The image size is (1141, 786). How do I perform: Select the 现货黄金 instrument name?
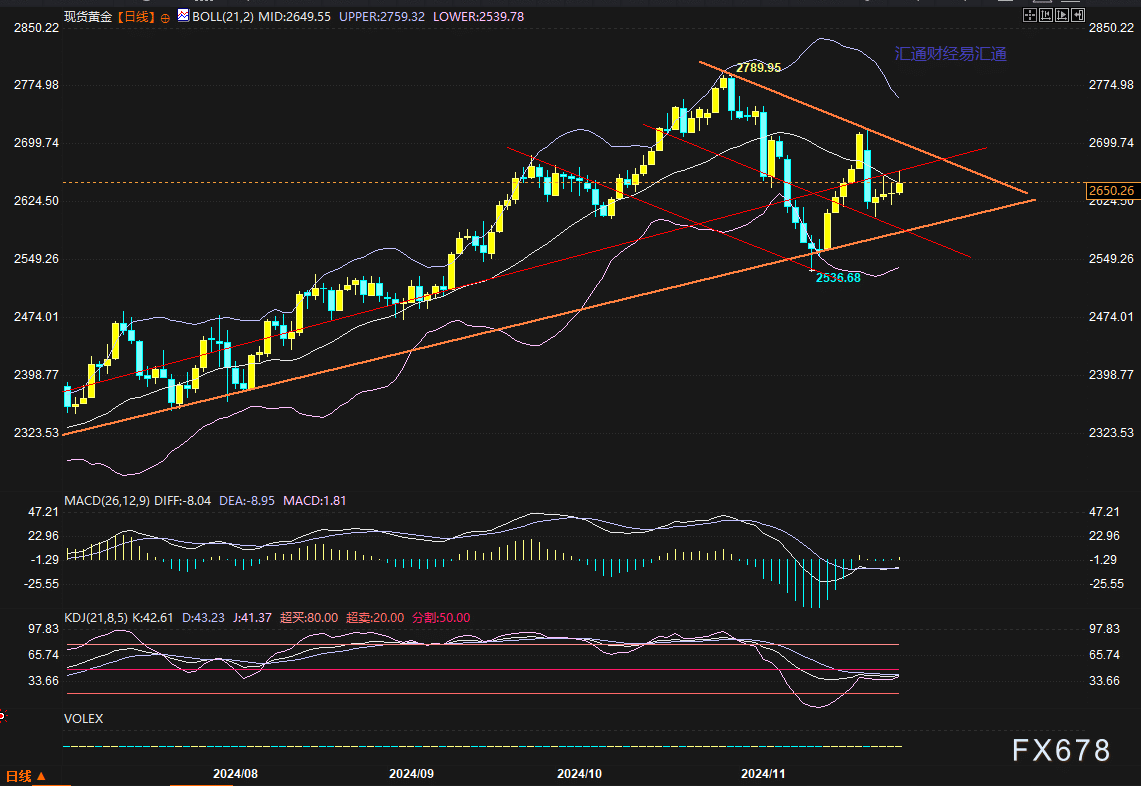tap(88, 16)
